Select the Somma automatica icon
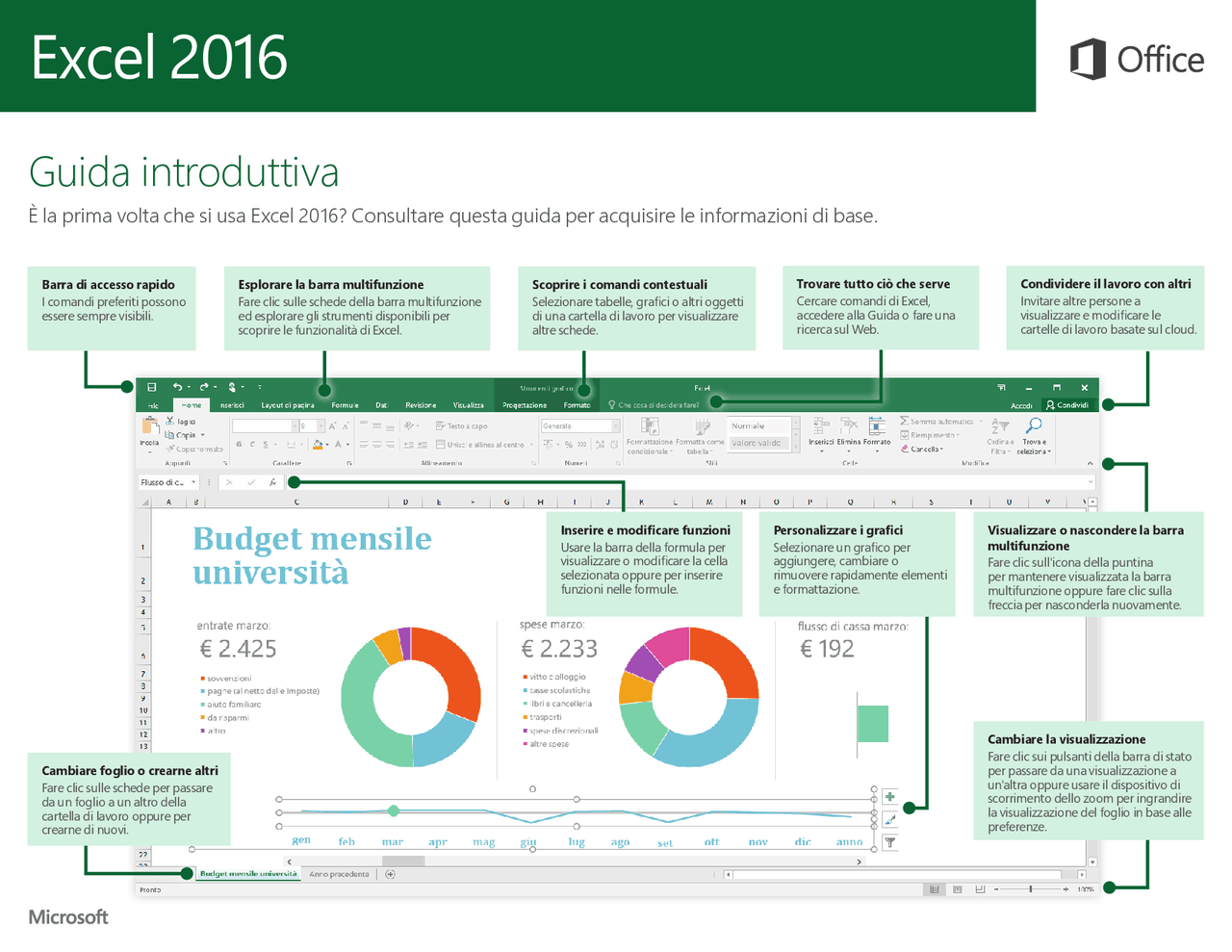The height and width of the screenshot is (952, 1232). point(903,421)
